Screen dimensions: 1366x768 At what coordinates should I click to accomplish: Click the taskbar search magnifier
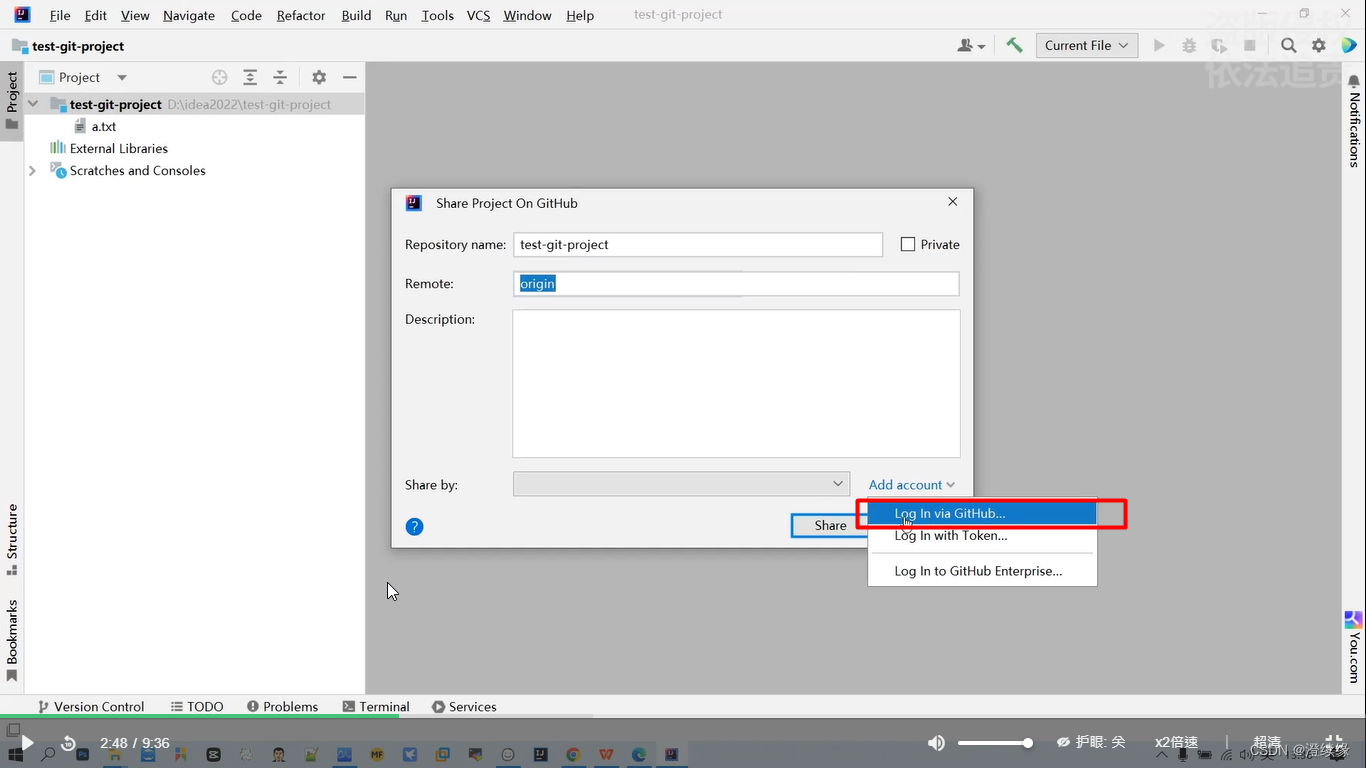coord(48,755)
